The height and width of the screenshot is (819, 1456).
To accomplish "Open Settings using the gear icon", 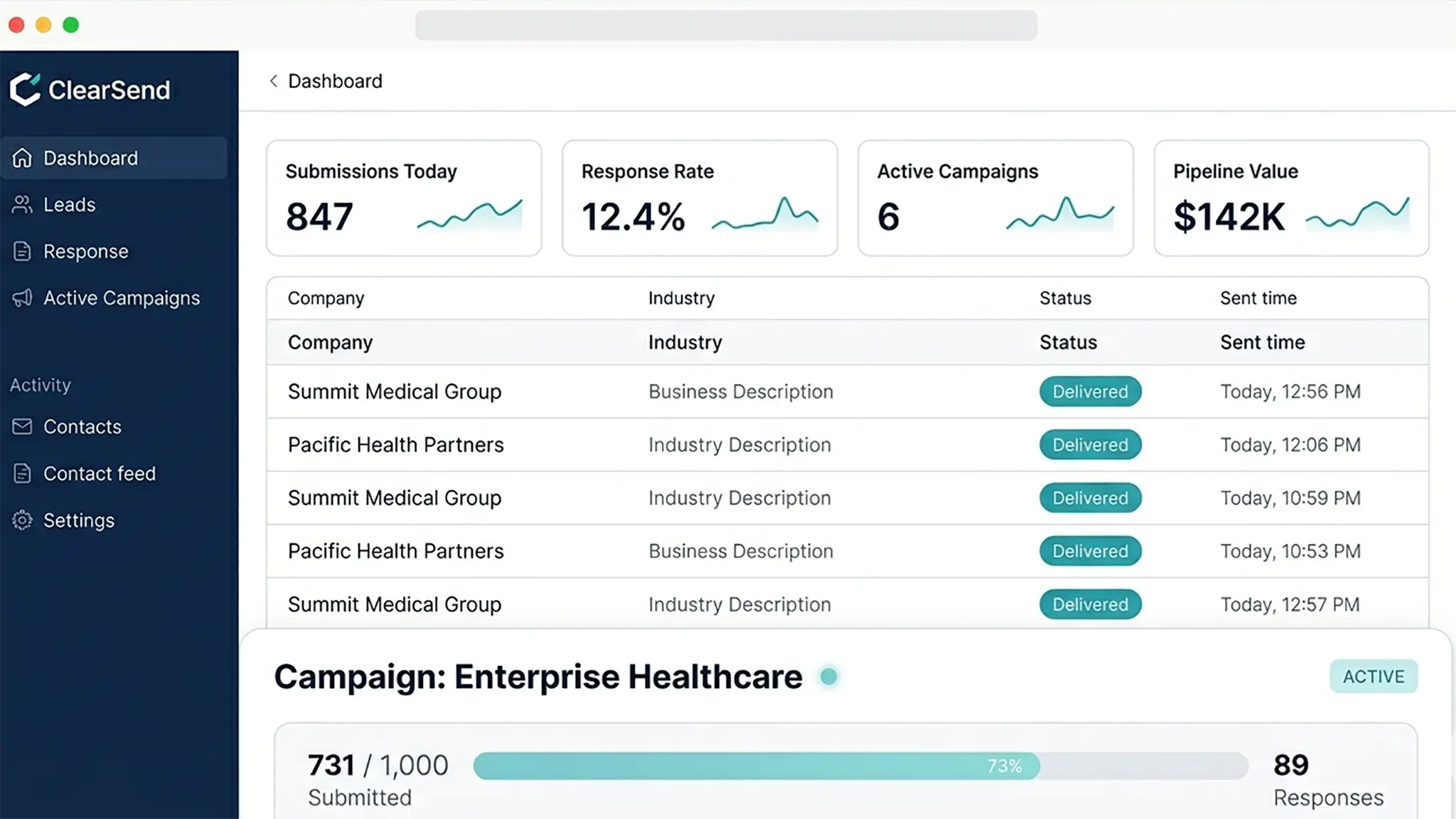I will 22,520.
